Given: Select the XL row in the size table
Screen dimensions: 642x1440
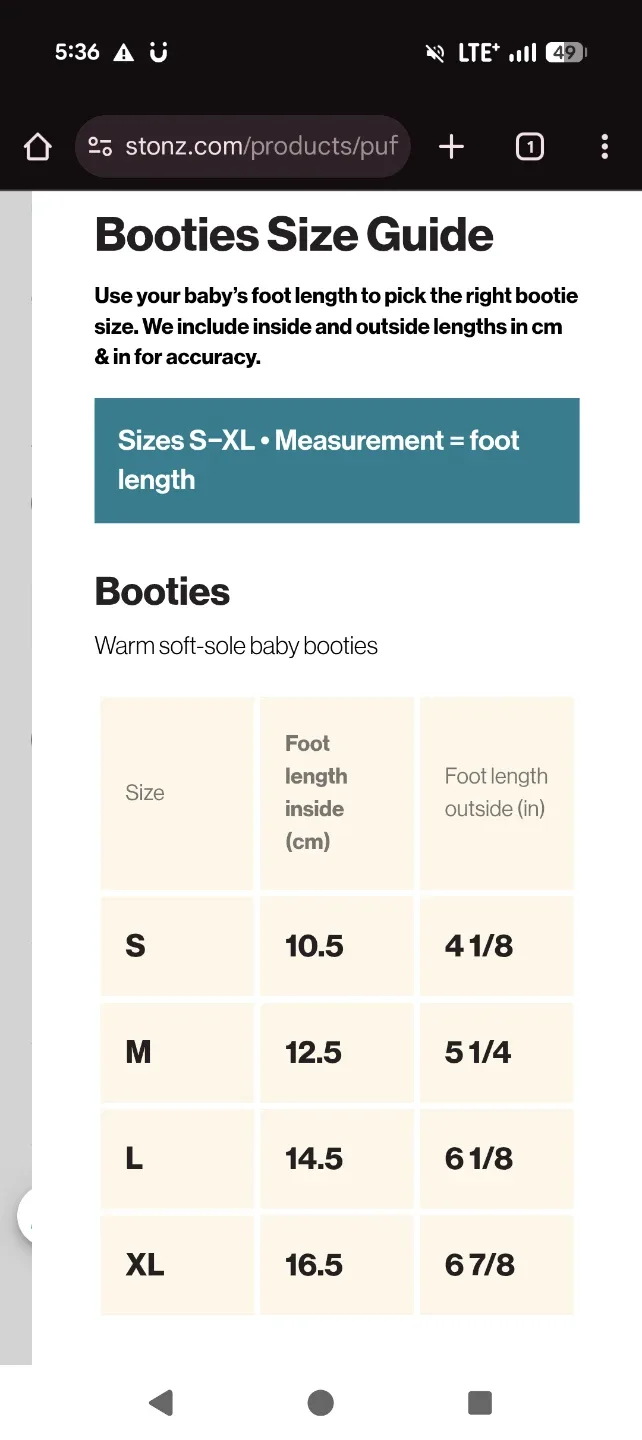Looking at the screenshot, I should (x=144, y=1264).
